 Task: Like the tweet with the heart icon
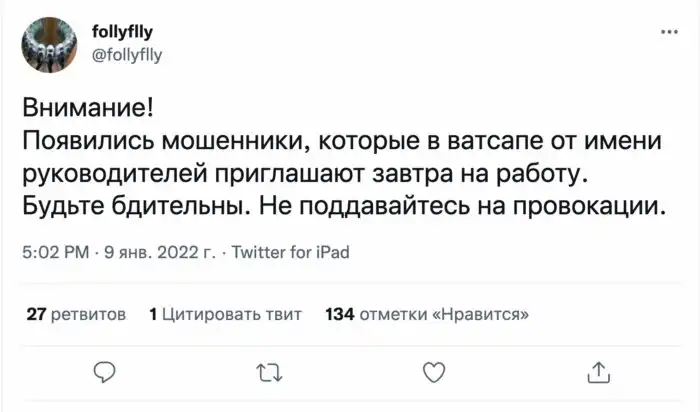click(x=433, y=372)
